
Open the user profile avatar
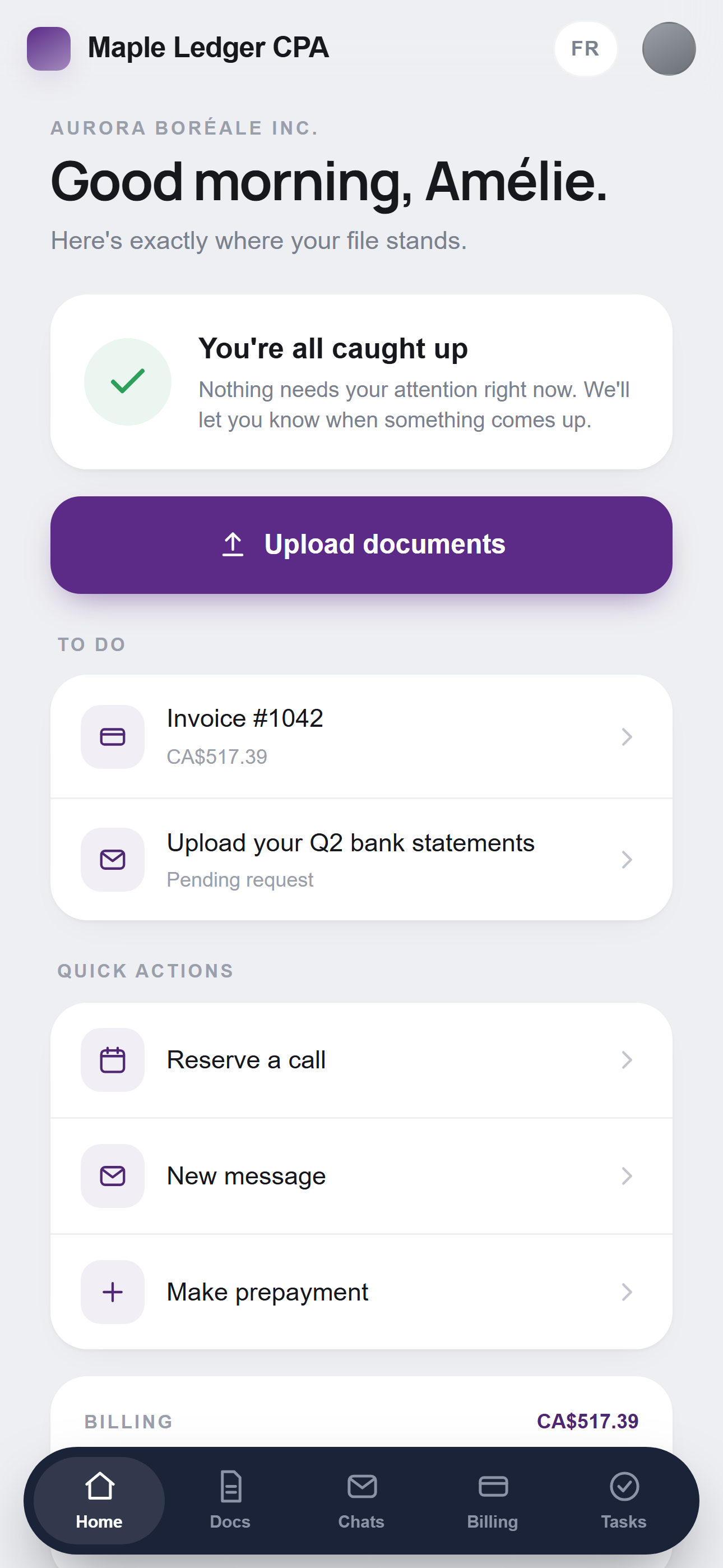coord(669,49)
